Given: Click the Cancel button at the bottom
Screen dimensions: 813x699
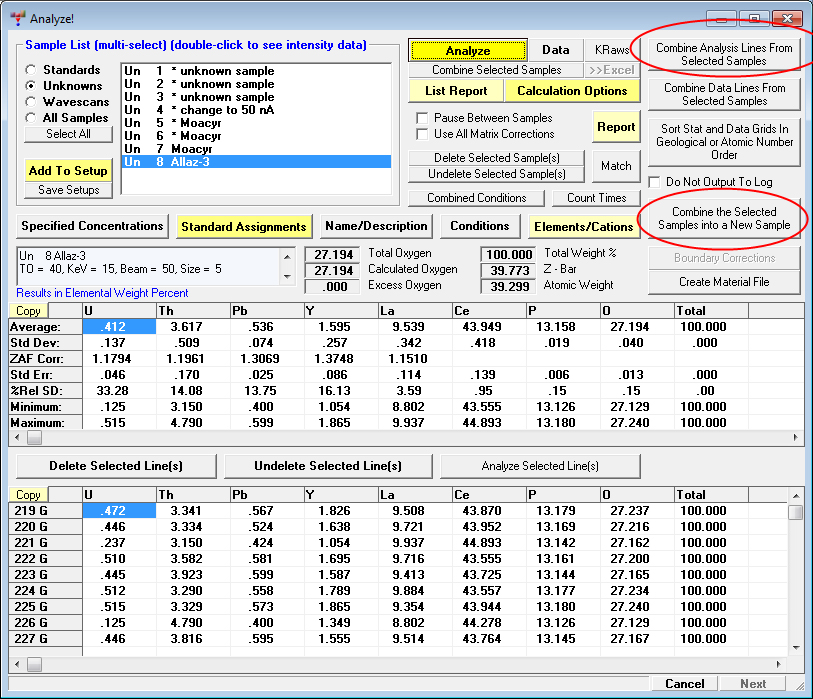Looking at the screenshot, I should click(684, 684).
